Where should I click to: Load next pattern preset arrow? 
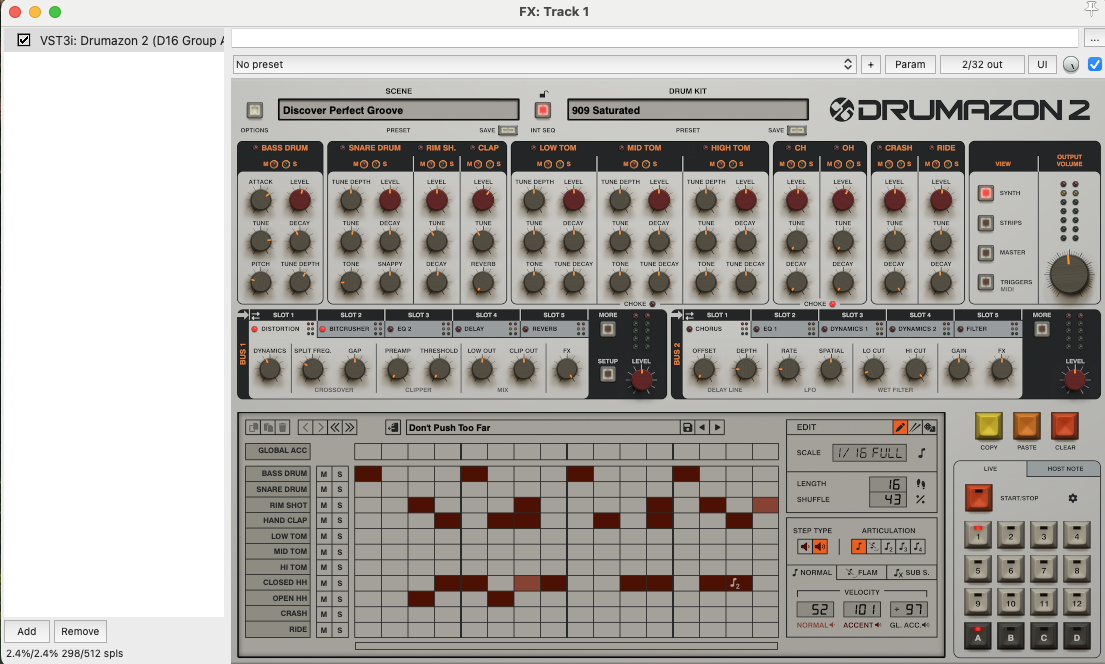coord(717,427)
